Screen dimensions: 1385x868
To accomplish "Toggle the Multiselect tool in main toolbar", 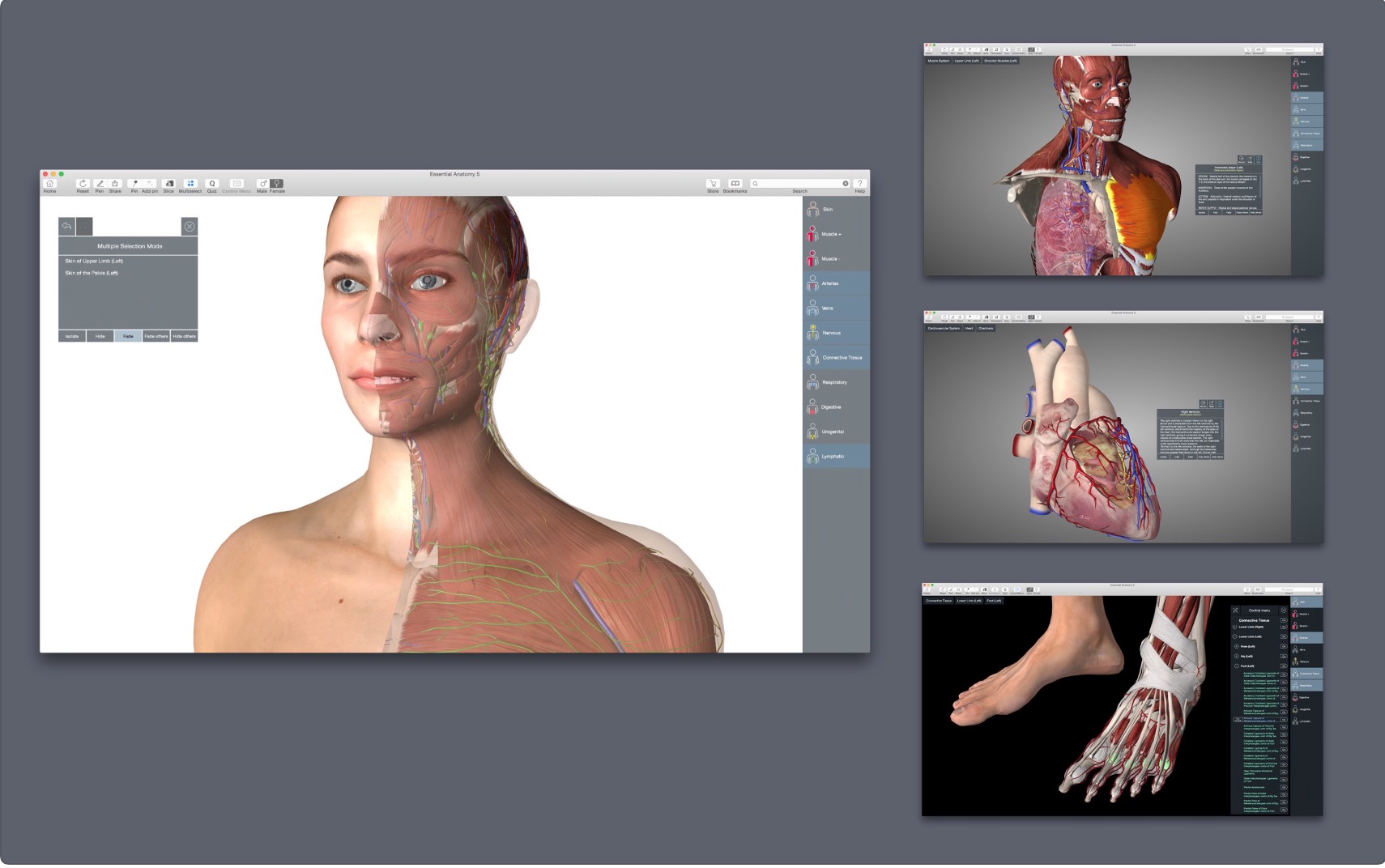I will (x=190, y=185).
